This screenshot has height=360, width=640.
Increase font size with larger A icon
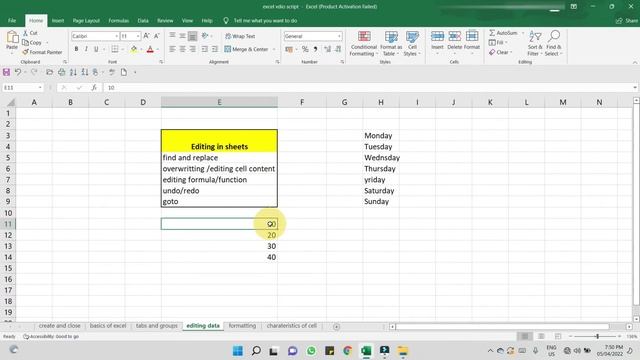coord(146,36)
